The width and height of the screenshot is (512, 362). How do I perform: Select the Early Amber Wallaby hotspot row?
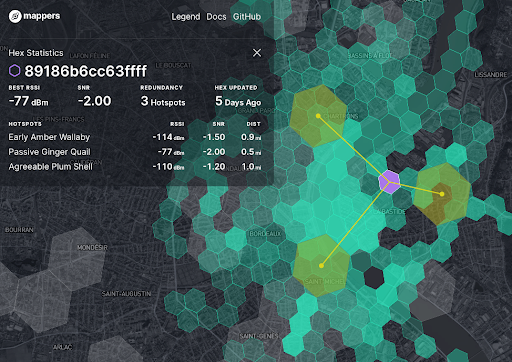[x=135, y=137]
